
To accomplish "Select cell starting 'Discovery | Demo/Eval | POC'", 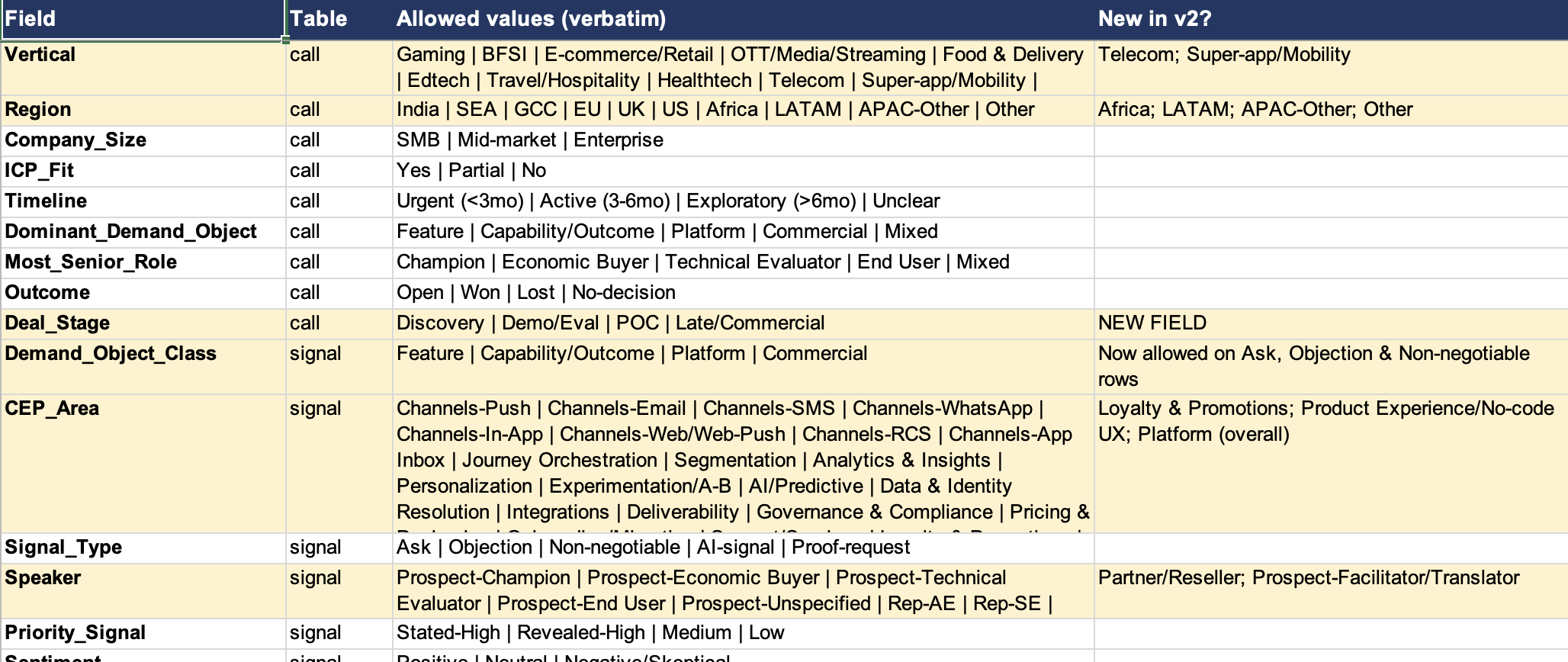I will point(744,324).
